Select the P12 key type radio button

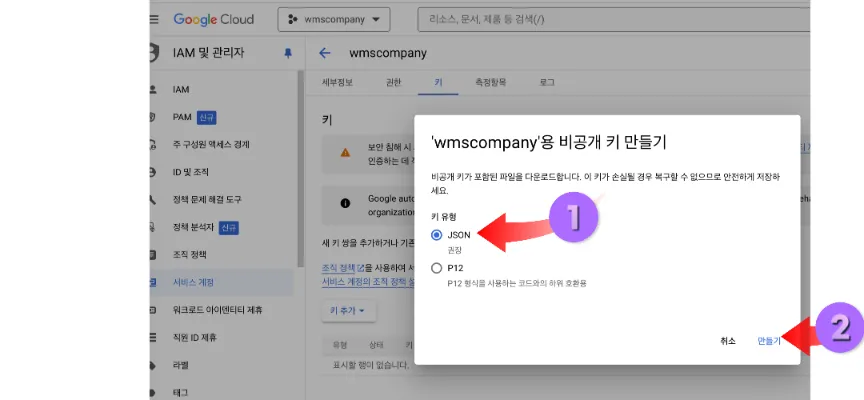click(437, 268)
